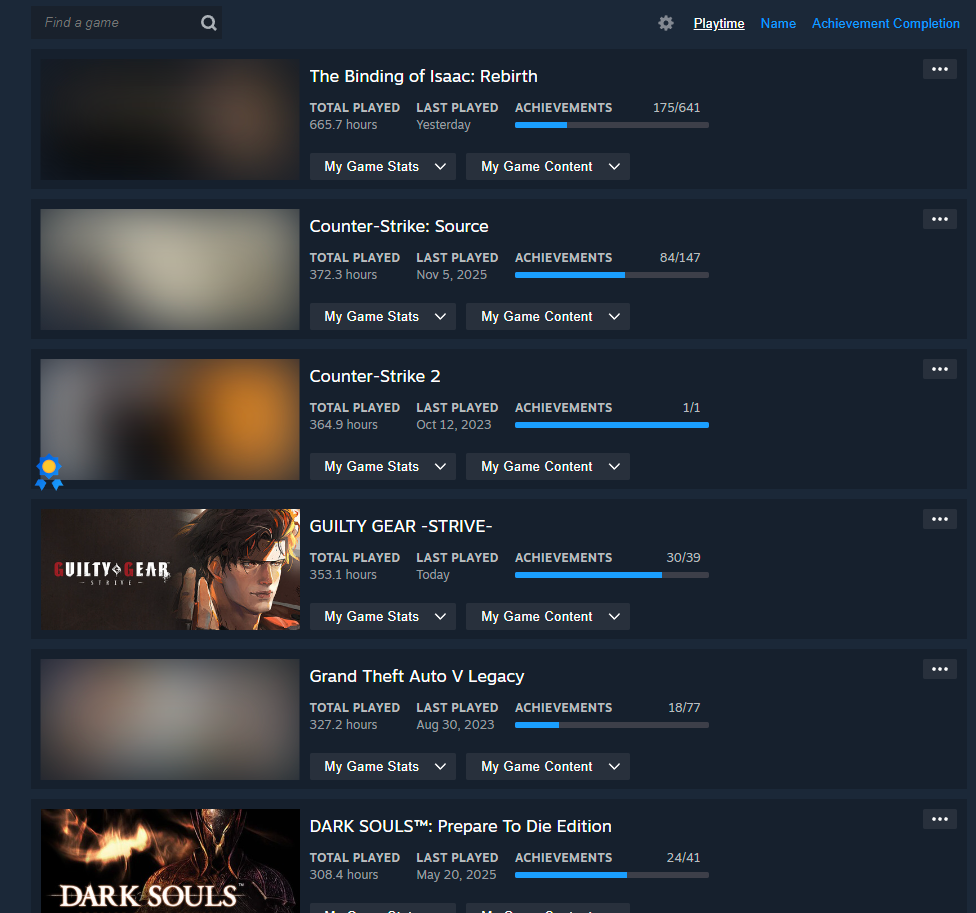This screenshot has width=976, height=913.
Task: Click the Grand Theft Auto V cover image
Action: (170, 719)
